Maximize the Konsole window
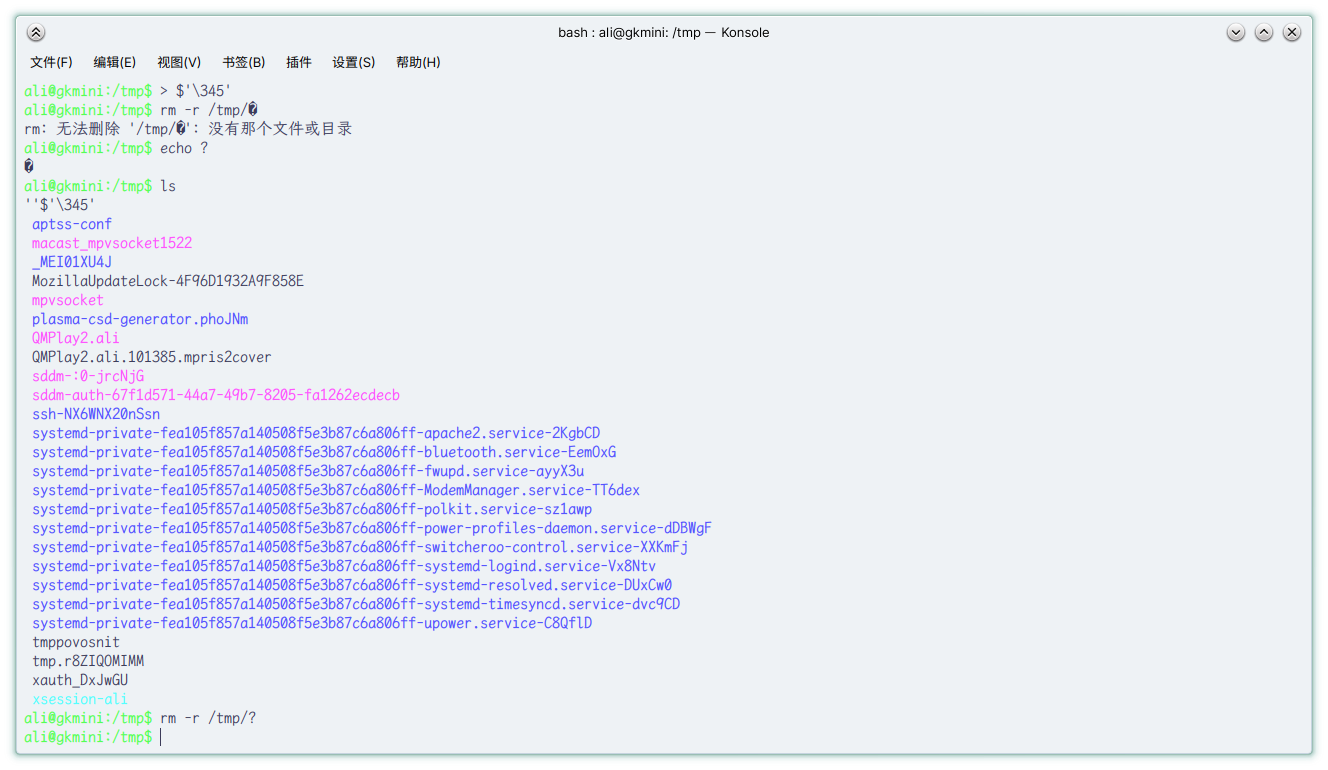This screenshot has height=770, width=1328. 1264,32
